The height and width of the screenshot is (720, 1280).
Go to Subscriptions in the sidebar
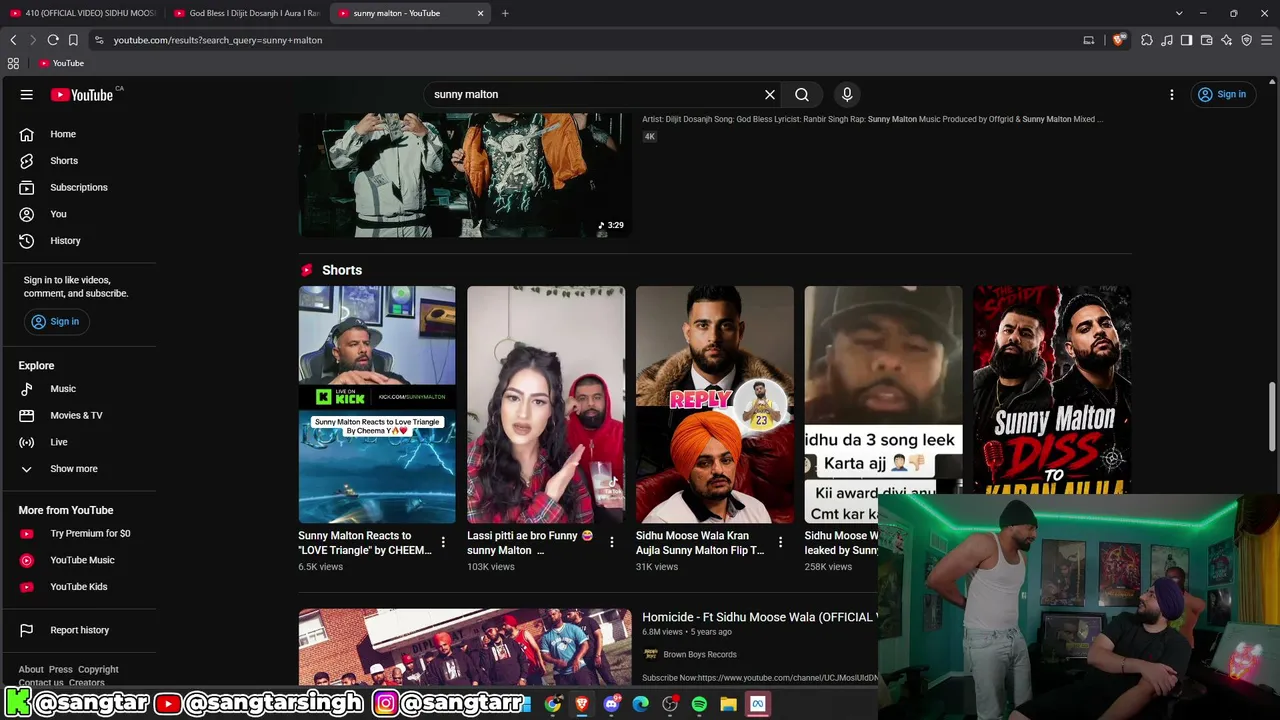(x=78, y=188)
